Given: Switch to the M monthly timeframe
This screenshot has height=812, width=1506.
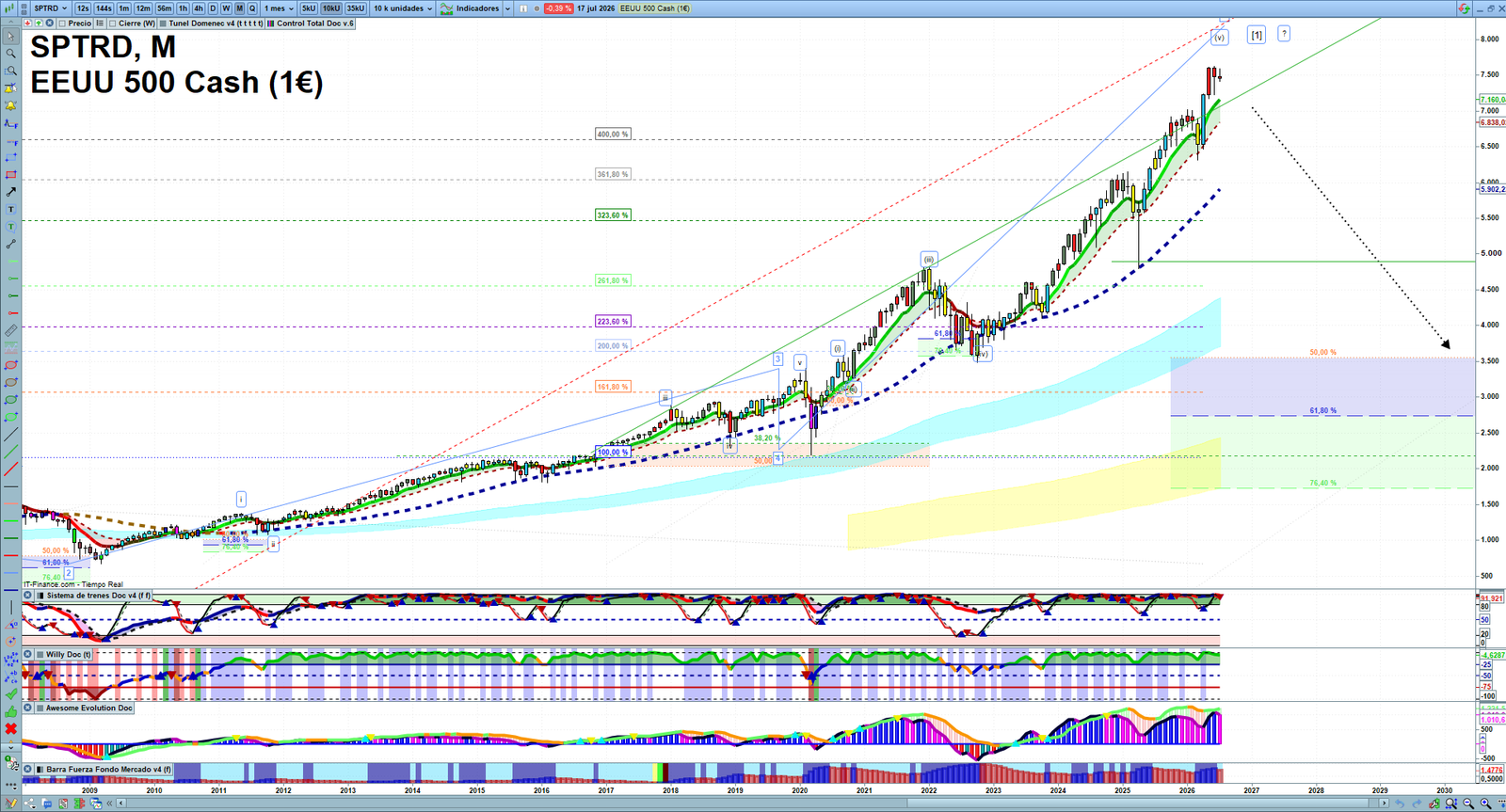Looking at the screenshot, I should (239, 8).
